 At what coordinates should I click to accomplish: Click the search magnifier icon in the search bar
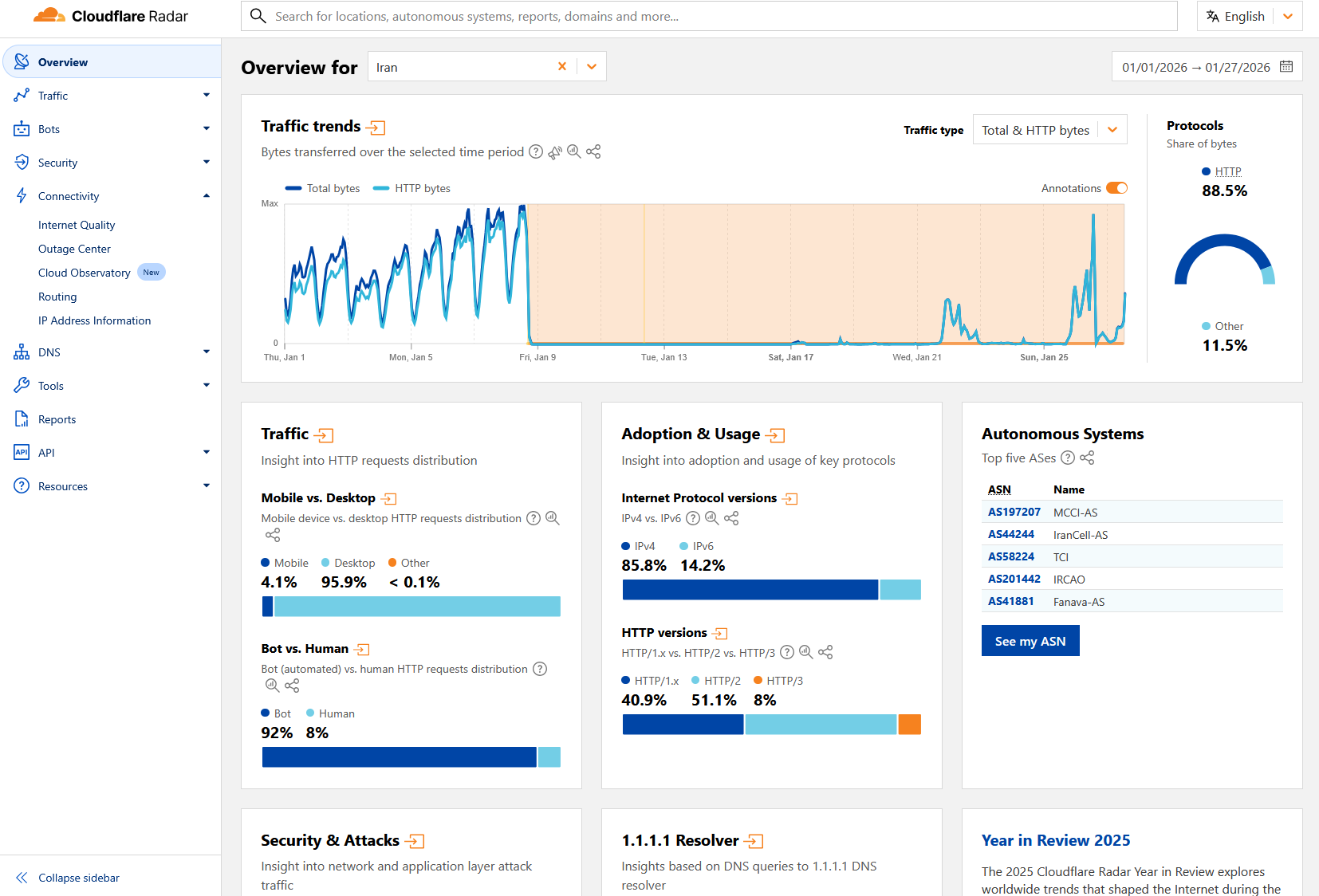pos(258,16)
